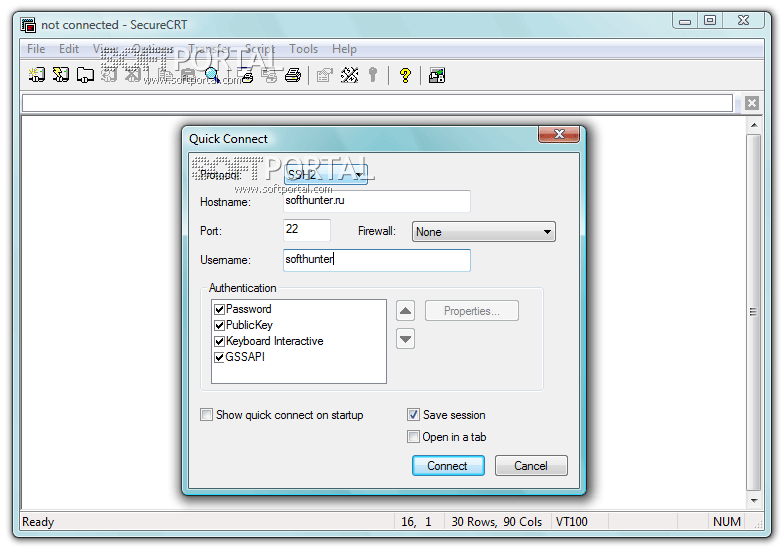Viewport: 784px width, 551px height.
Task: Click the SecureCRT title bar application icon
Action: click(x=28, y=24)
